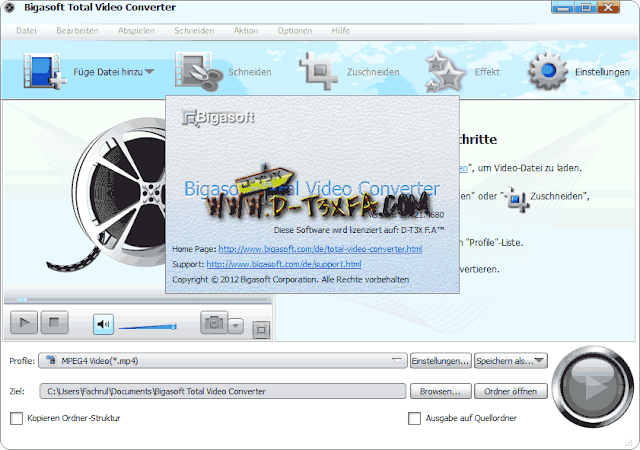This screenshot has width=640, height=450.
Task: Click the Ziel output path field
Action: tap(223, 391)
